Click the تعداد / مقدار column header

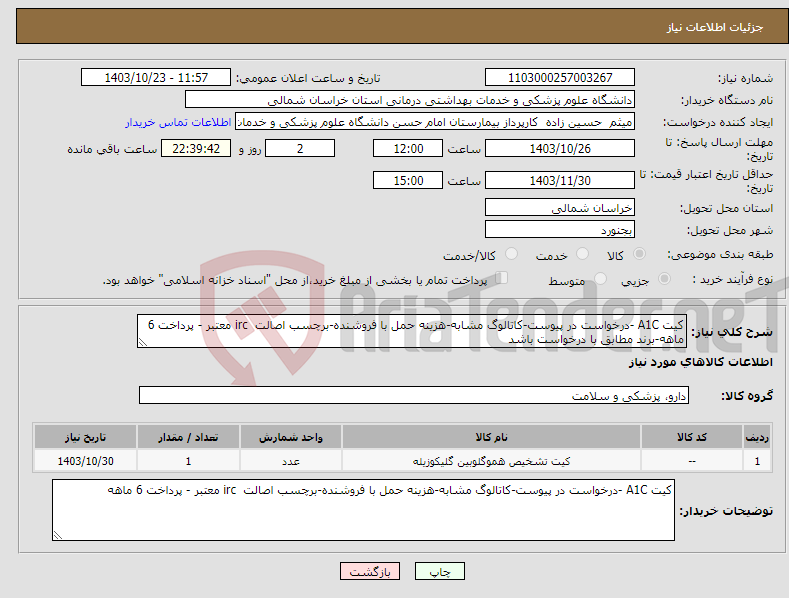(x=188, y=437)
